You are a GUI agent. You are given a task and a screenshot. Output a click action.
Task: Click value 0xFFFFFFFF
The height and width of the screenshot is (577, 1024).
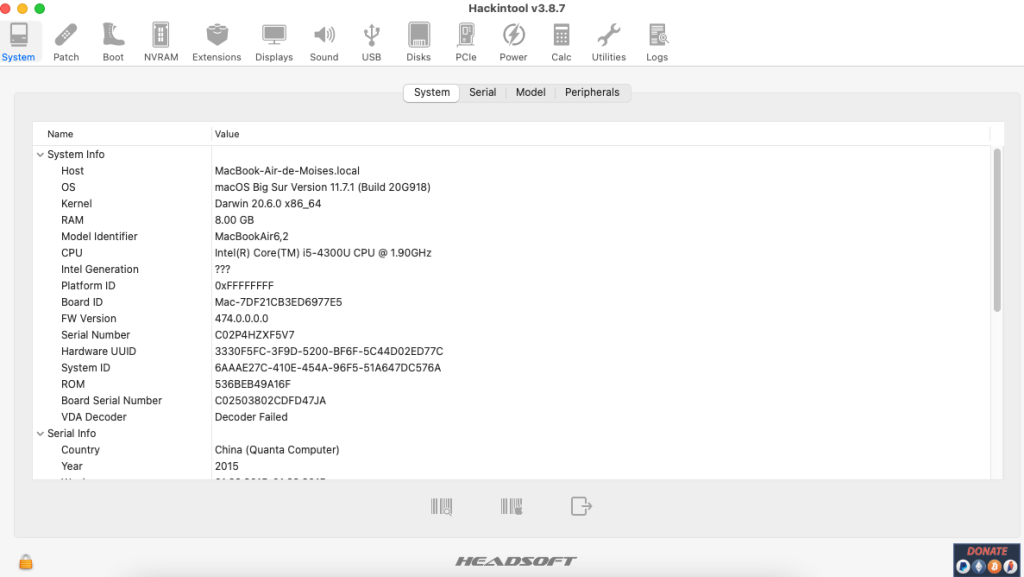244,286
